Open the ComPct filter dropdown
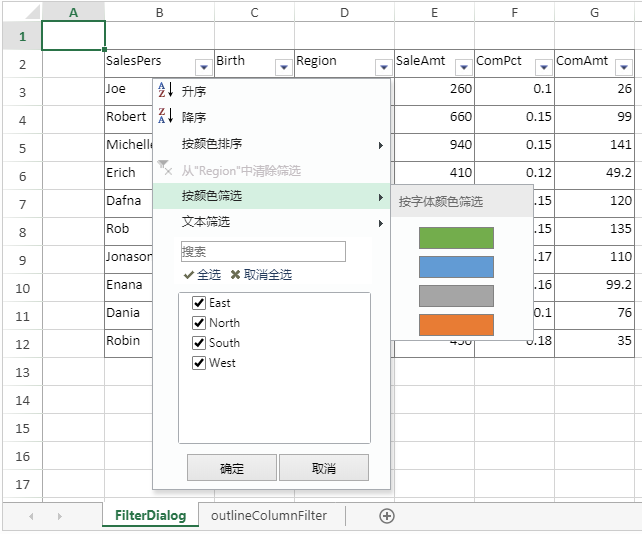The width and height of the screenshot is (642, 534). [x=544, y=67]
